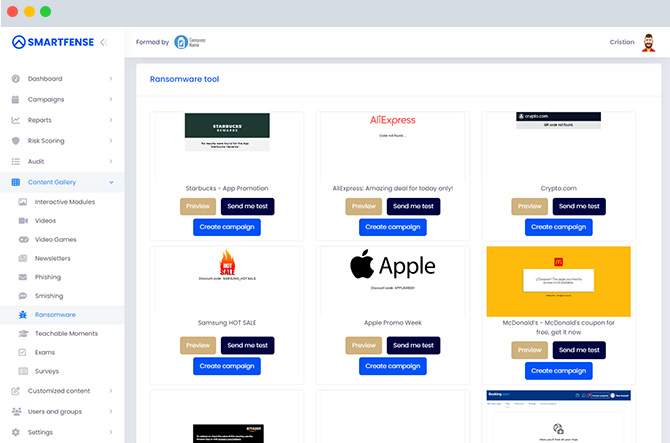
Task: Click the Users and groups people icon
Action: [16, 411]
